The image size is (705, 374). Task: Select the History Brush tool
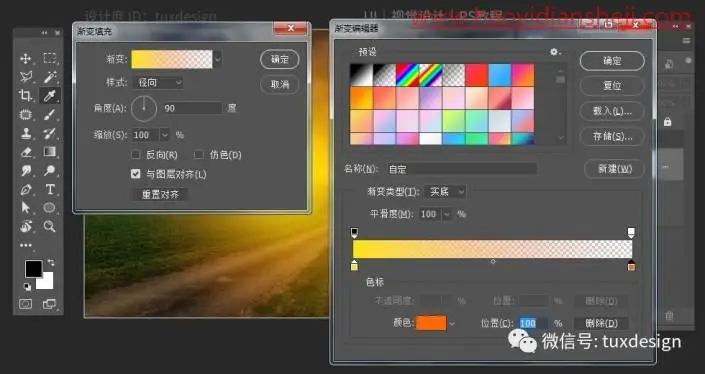pyautogui.click(x=49, y=134)
